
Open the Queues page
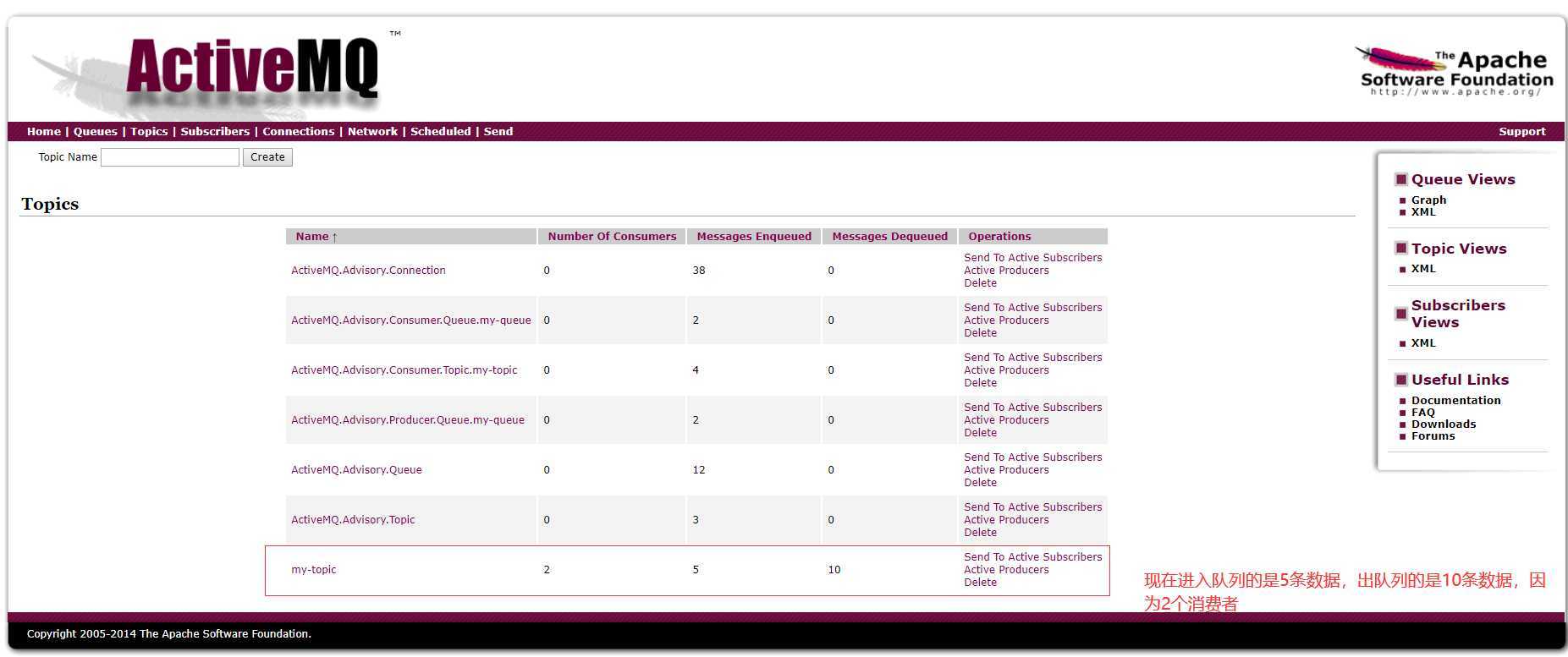96,131
